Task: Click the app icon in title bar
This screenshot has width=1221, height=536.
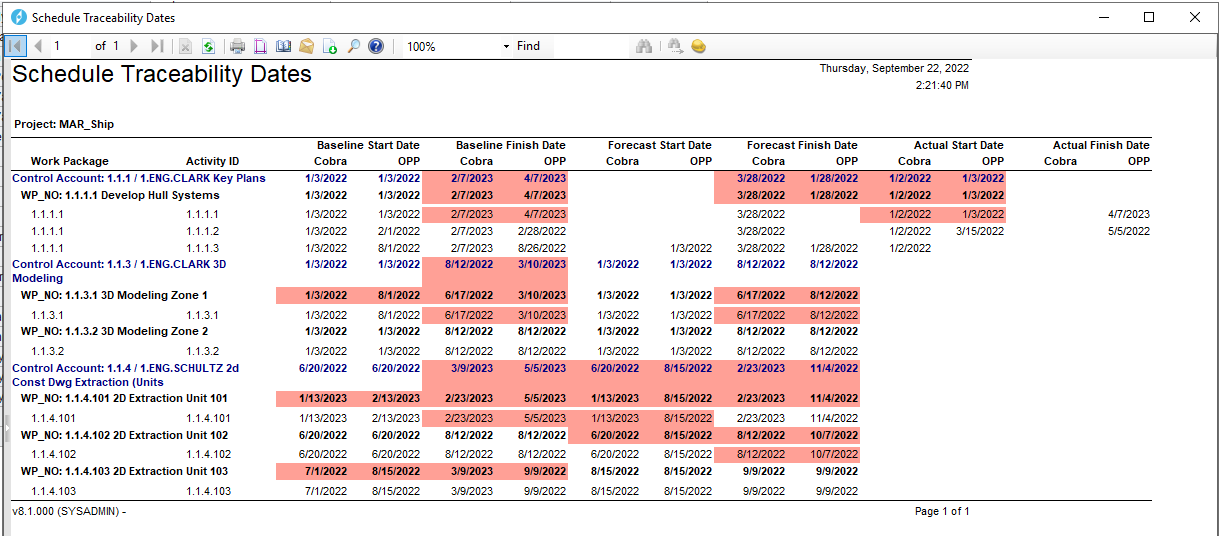Action: 18,17
